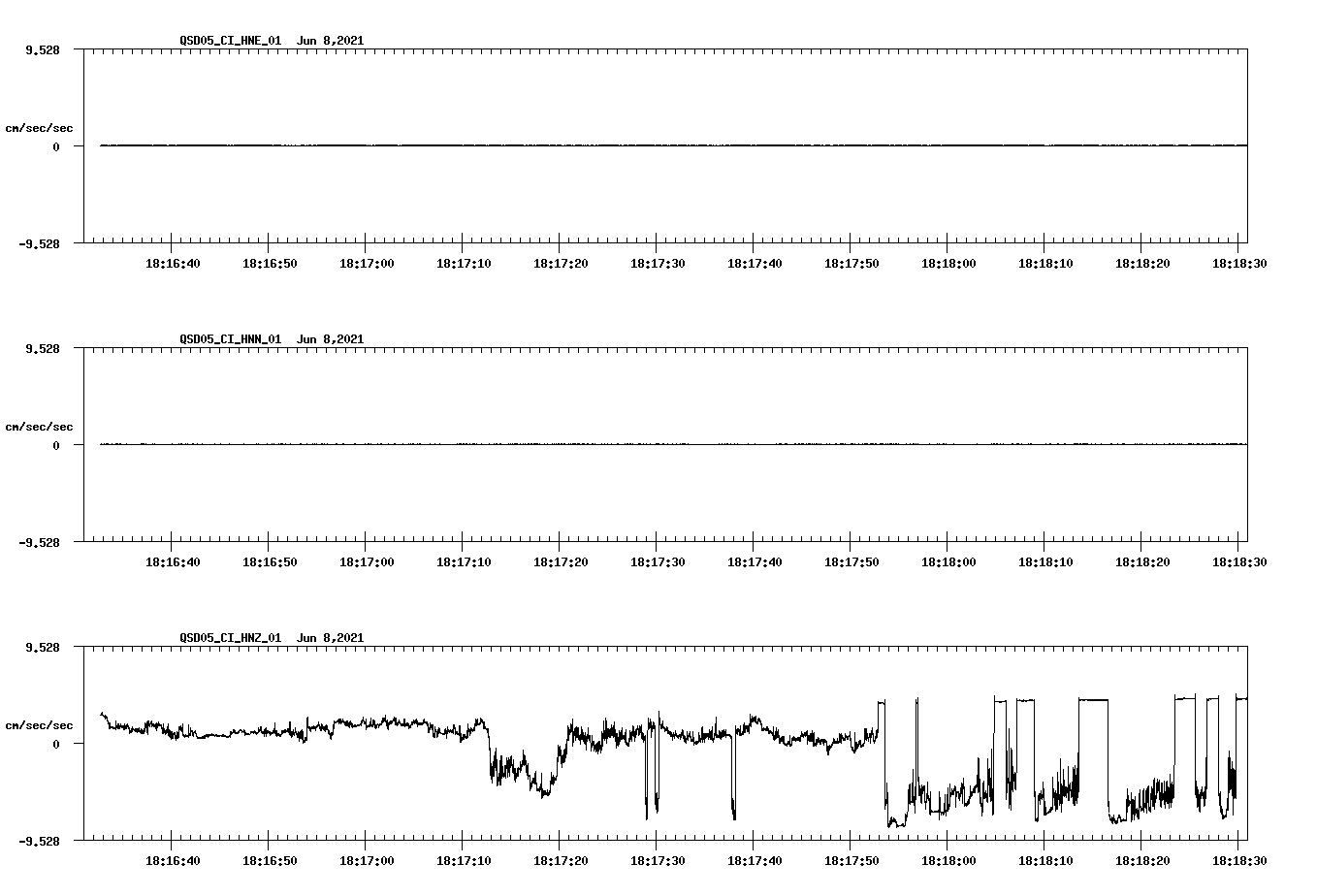Select 18:17:40 on the HNN time axis
Image resolution: width=1317 pixels, height=896 pixels.
pyautogui.click(x=755, y=562)
